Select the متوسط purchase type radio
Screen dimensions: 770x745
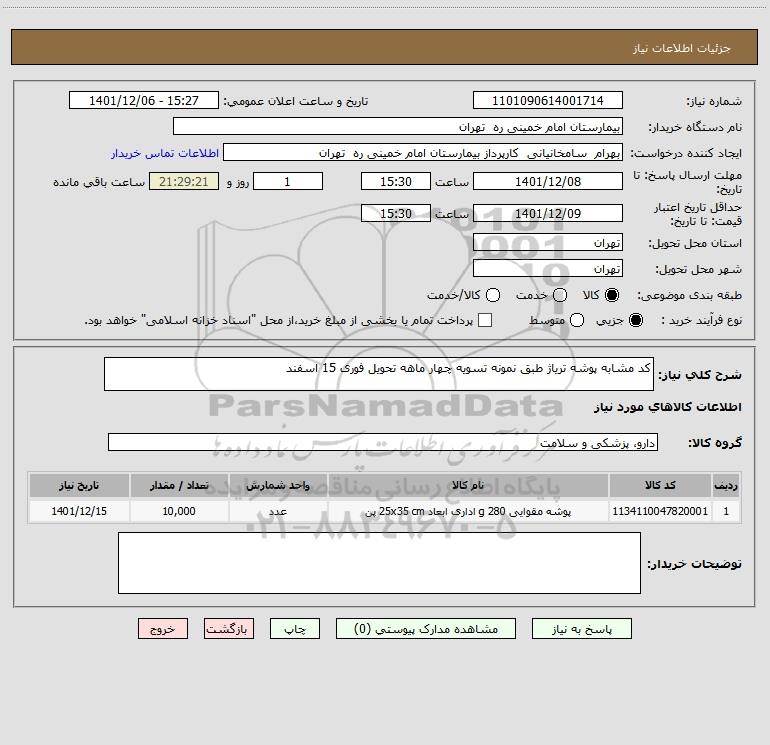click(577, 320)
